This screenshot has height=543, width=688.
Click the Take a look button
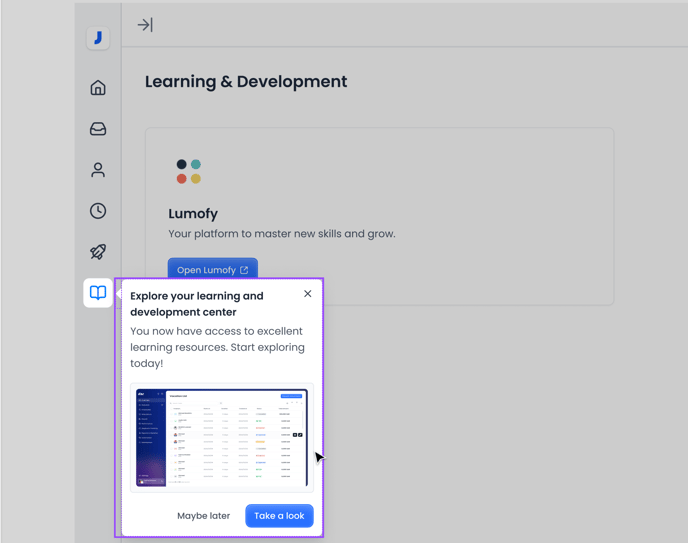point(279,516)
